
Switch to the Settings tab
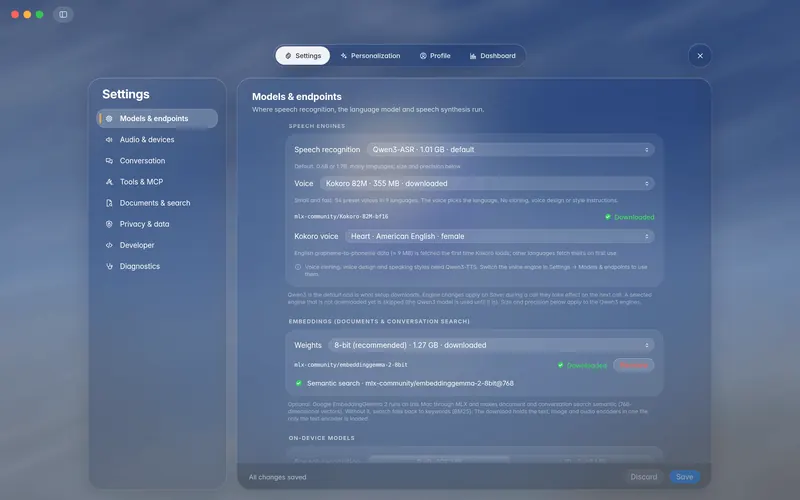click(x=303, y=56)
